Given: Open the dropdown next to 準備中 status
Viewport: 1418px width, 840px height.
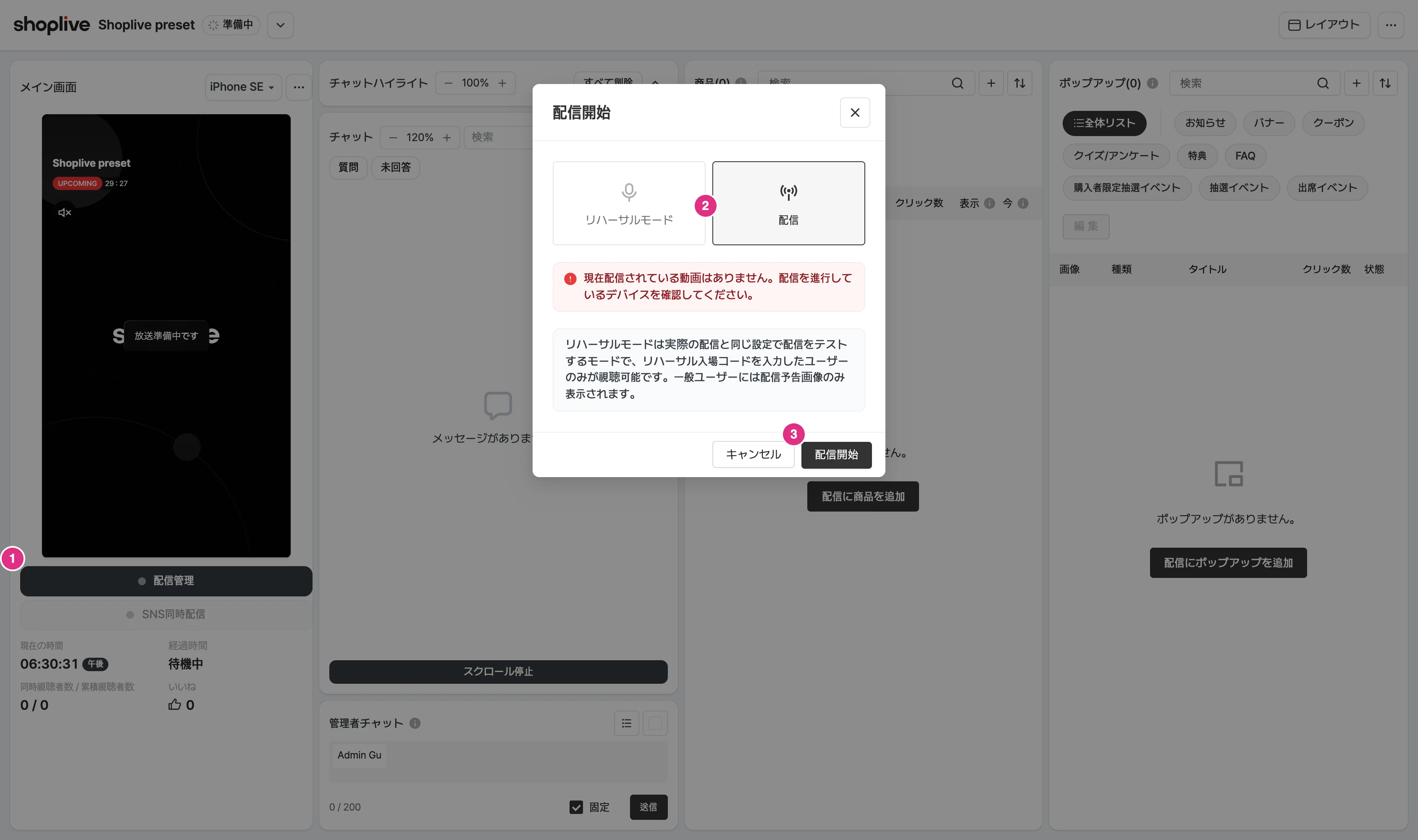Looking at the screenshot, I should pyautogui.click(x=280, y=25).
